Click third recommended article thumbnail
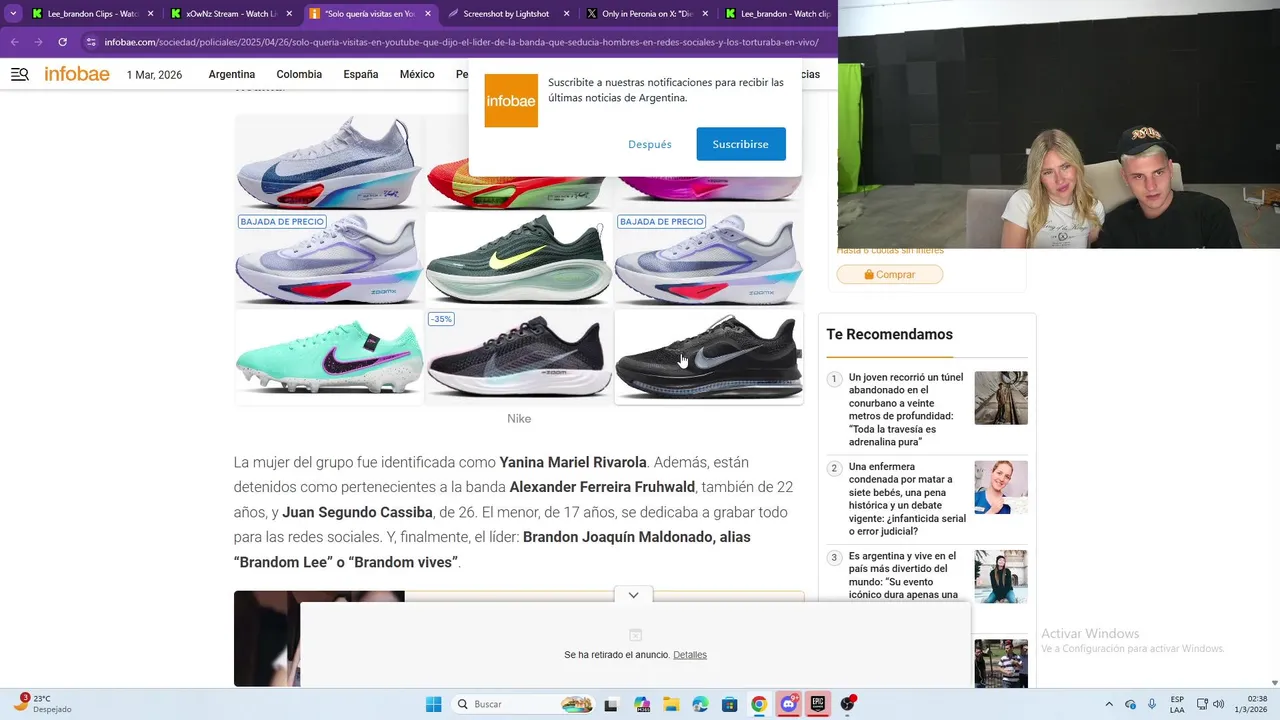The image size is (1280, 720). (1001, 576)
